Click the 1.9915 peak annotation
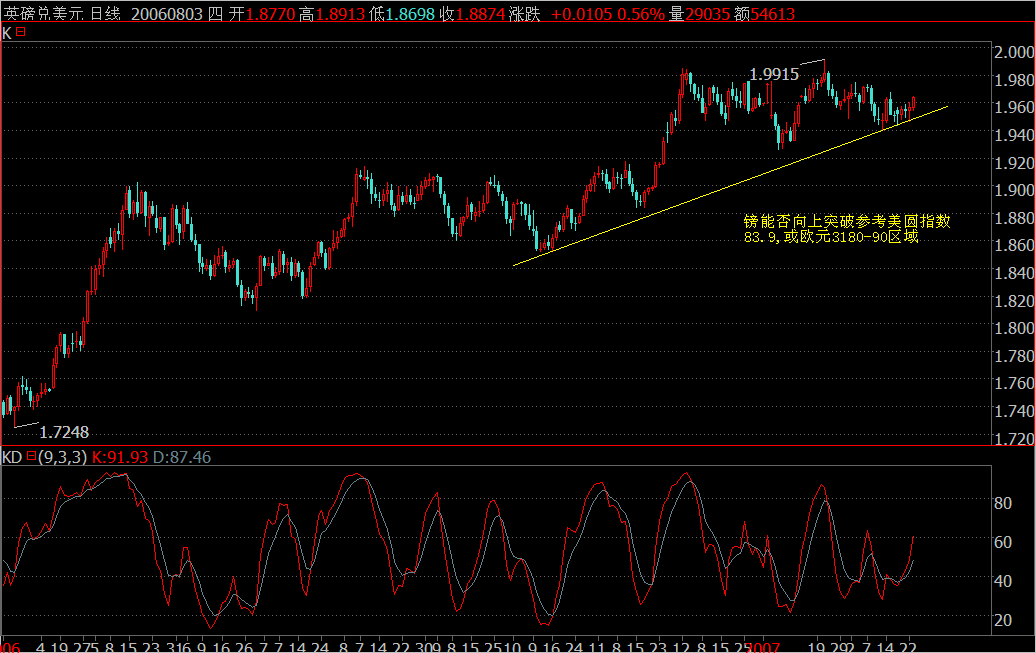The height and width of the screenshot is (653, 1036). click(773, 73)
